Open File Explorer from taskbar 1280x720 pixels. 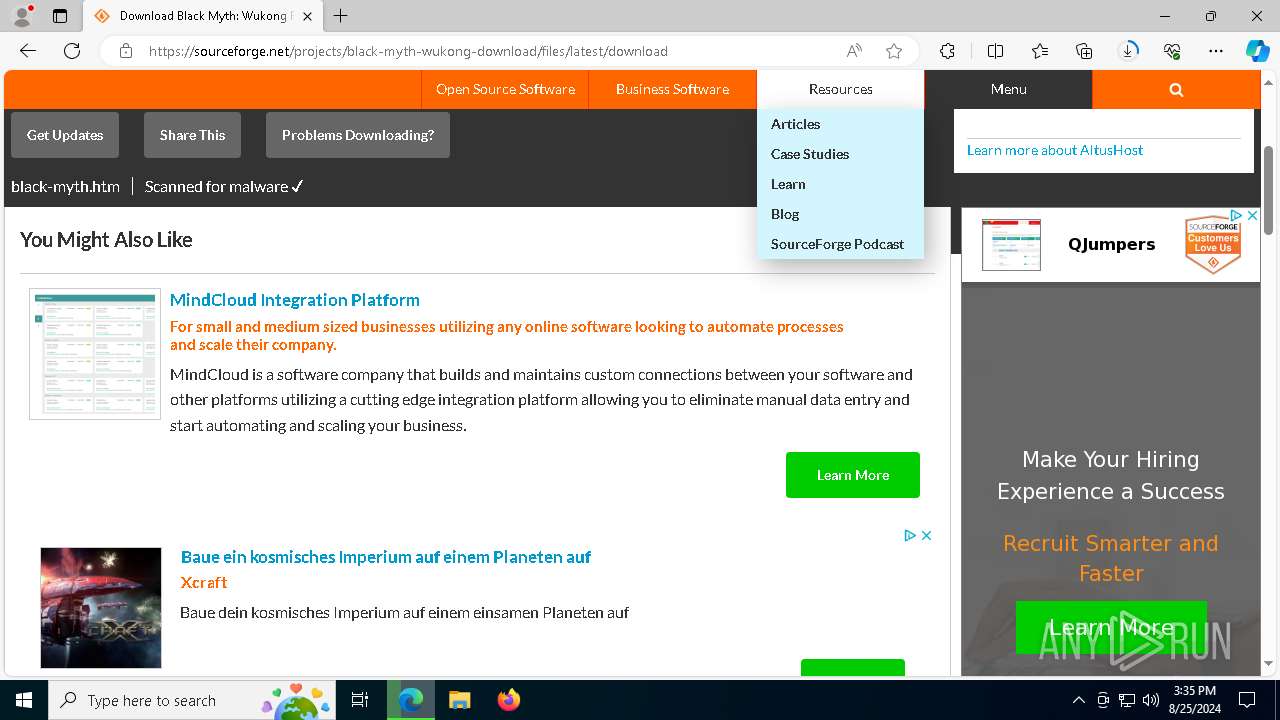pos(459,700)
